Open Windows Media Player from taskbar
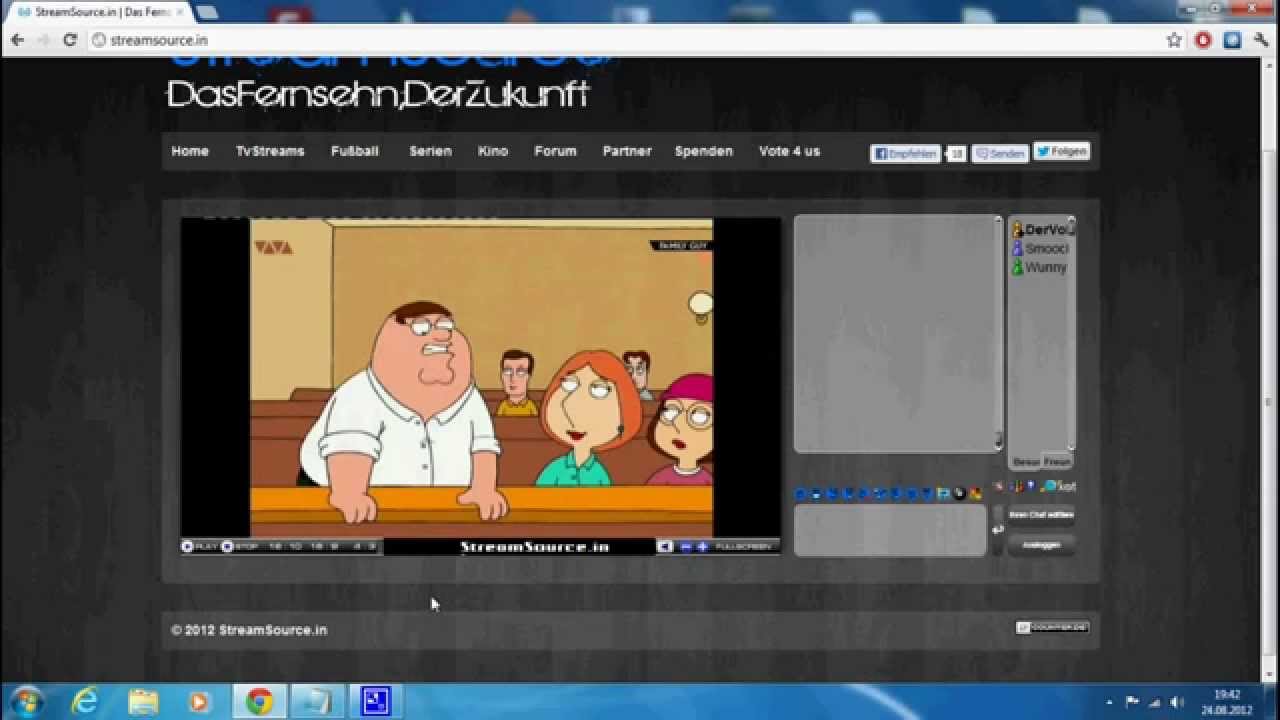Screen dimensions: 1280x720 tap(199, 702)
